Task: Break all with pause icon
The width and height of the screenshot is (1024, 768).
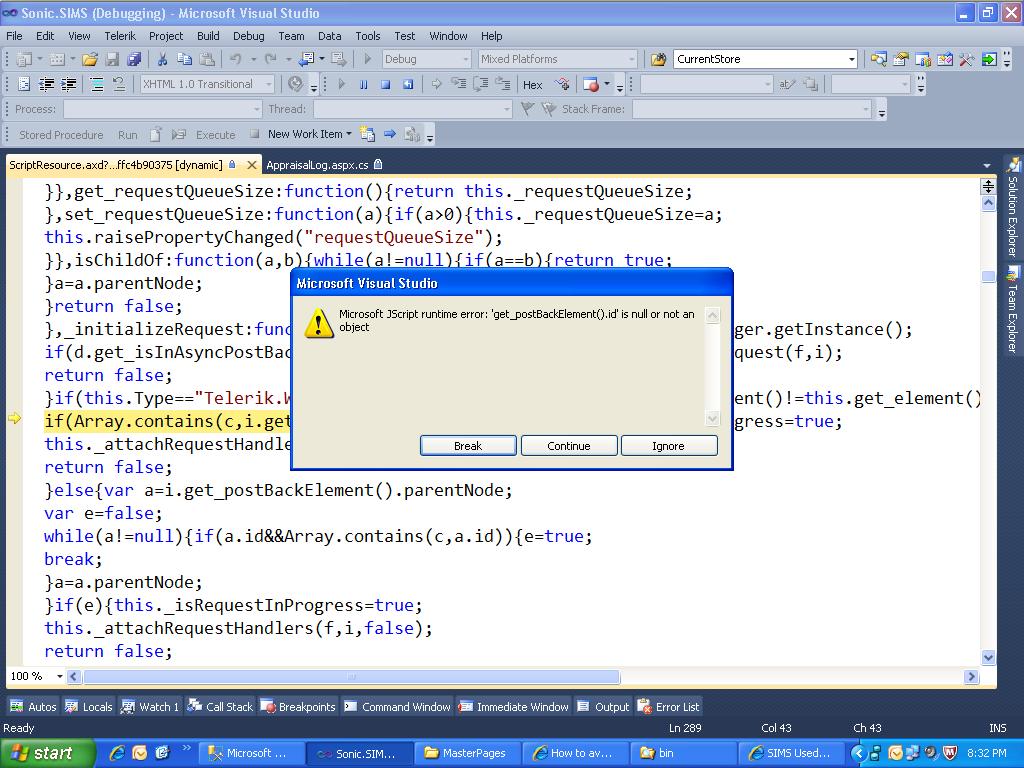Action: (364, 84)
